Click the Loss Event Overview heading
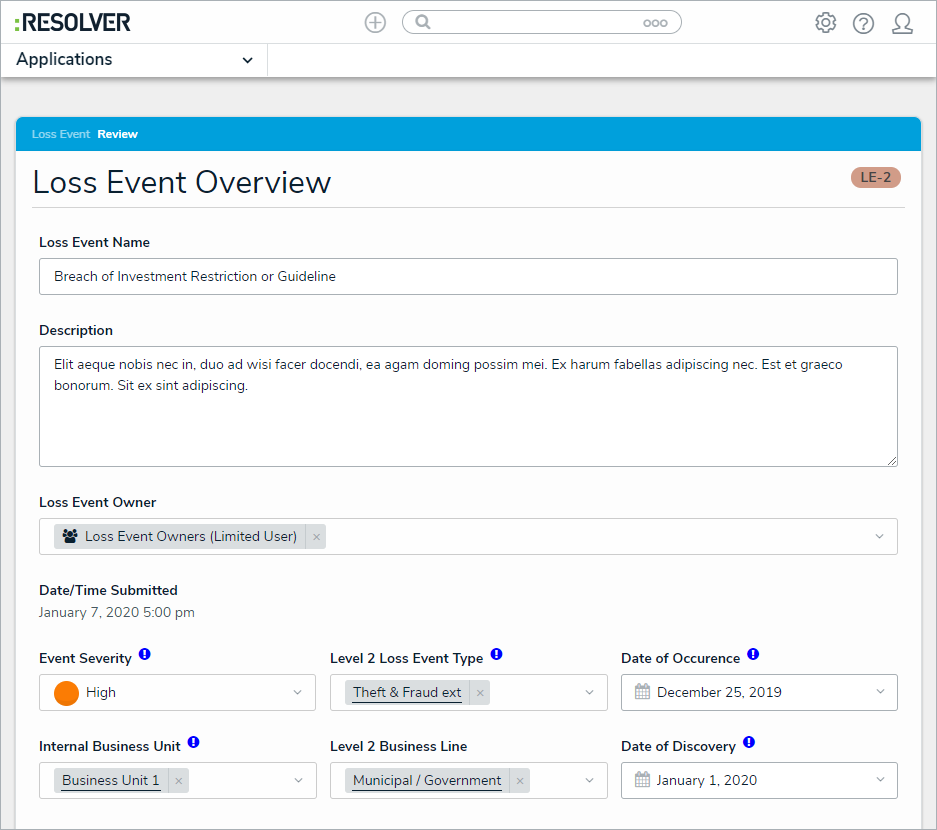The width and height of the screenshot is (937, 830). pos(182,182)
